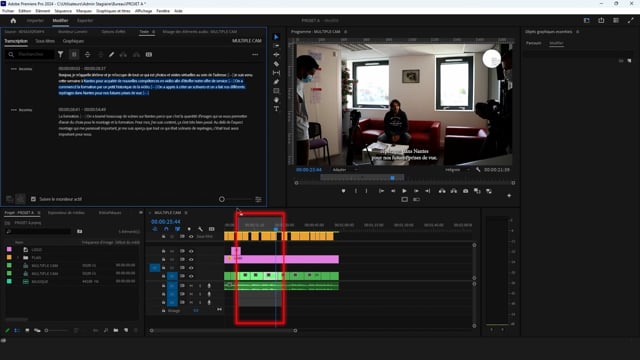Open Fenêtre menu
640x360 pixels.
(x=163, y=11)
